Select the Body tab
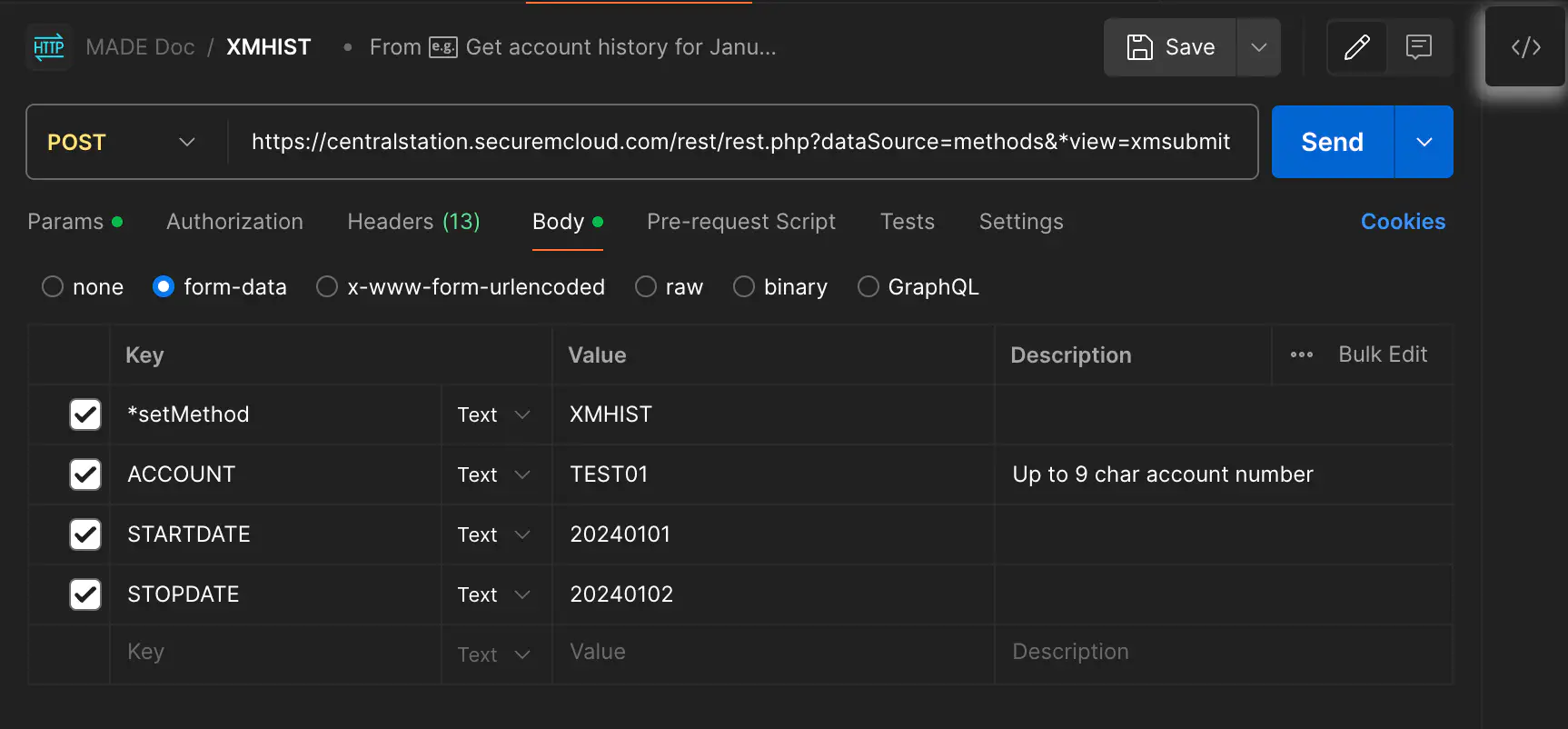Image resolution: width=1568 pixels, height=729 pixels. point(568,222)
